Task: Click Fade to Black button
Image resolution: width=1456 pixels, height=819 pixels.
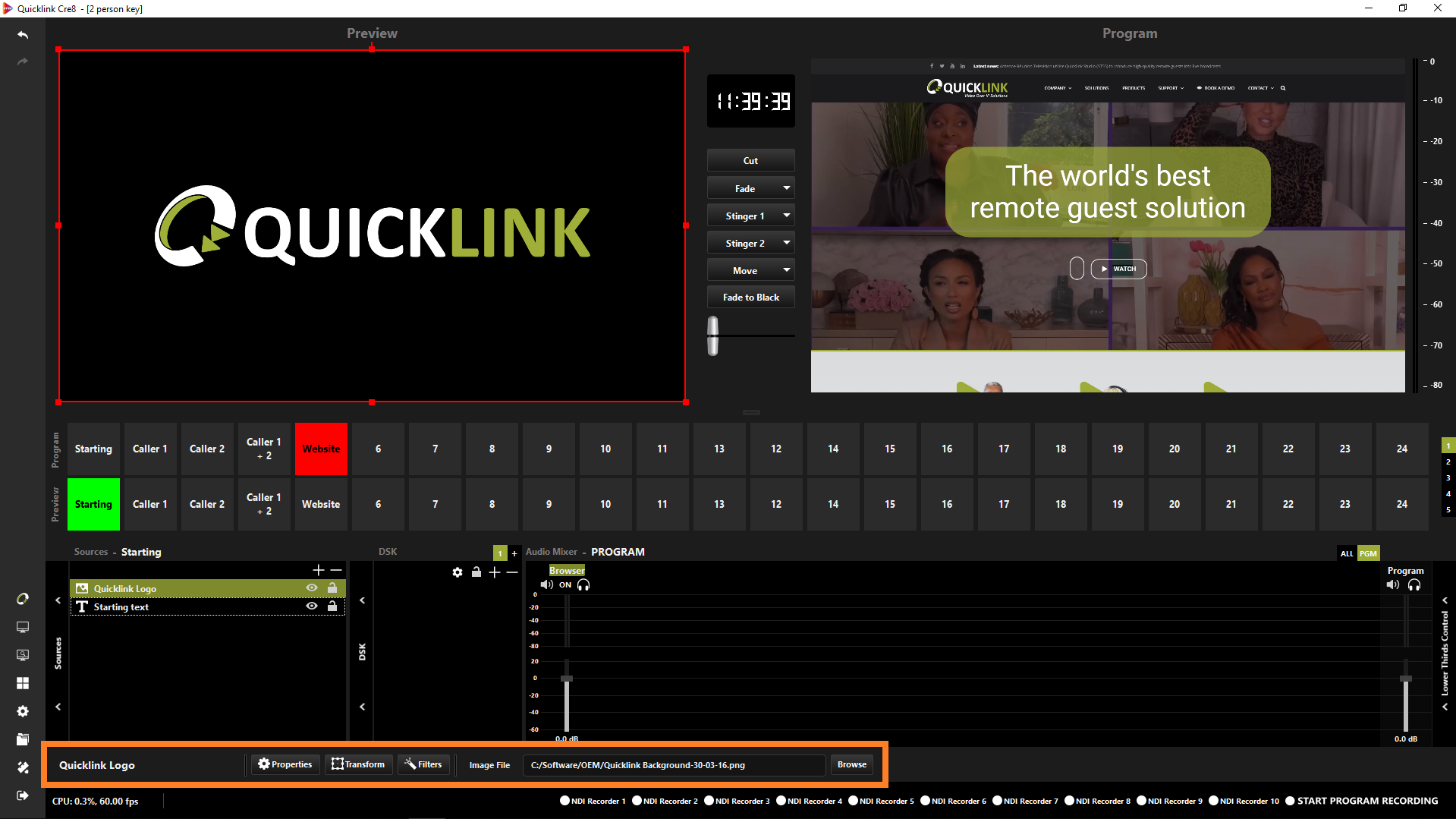Action: point(750,297)
